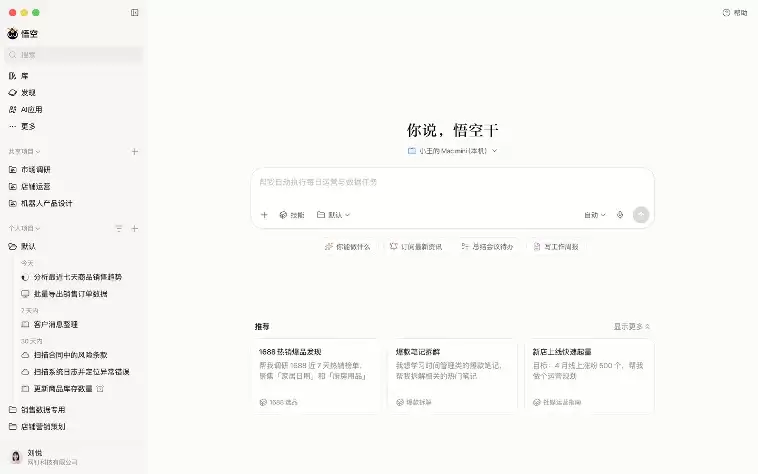The height and width of the screenshot is (474, 758).
Task: Click the skill tag on the 新店上线快速起量 card
Action: click(x=557, y=402)
